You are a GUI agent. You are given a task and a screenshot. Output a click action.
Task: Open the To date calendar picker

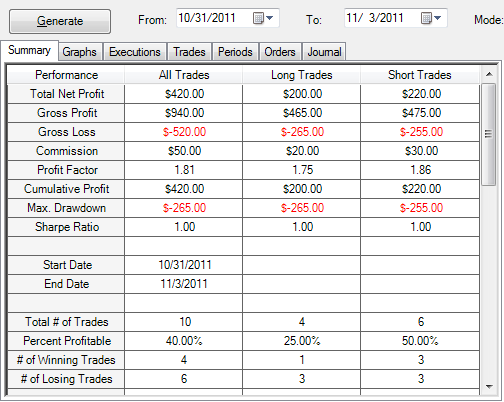tap(431, 18)
